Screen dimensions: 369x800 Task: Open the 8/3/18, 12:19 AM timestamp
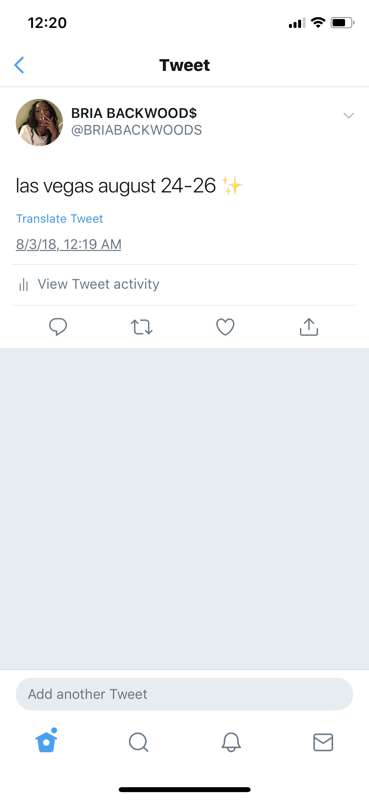click(68, 245)
